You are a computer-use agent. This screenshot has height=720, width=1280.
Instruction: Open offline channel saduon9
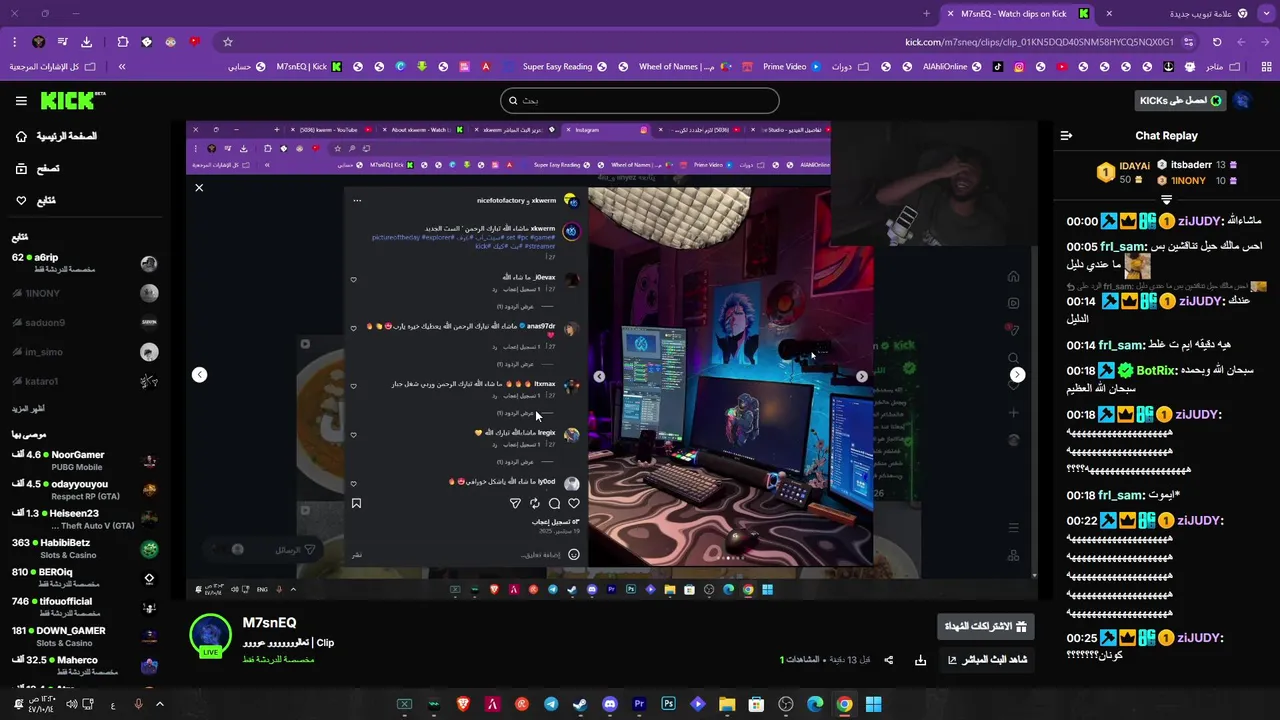click(x=85, y=322)
